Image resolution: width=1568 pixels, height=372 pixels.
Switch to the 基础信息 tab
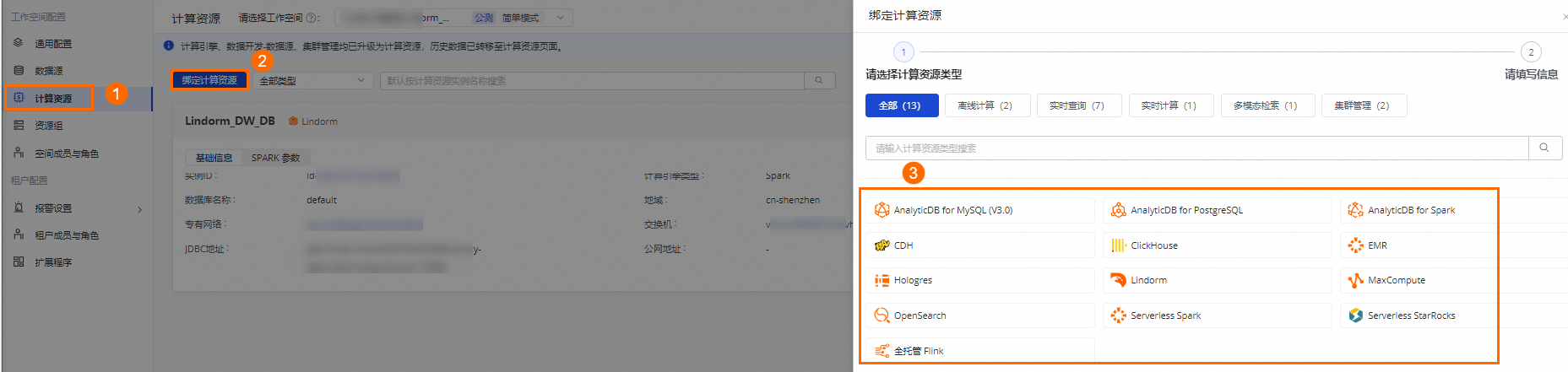pyautogui.click(x=214, y=158)
